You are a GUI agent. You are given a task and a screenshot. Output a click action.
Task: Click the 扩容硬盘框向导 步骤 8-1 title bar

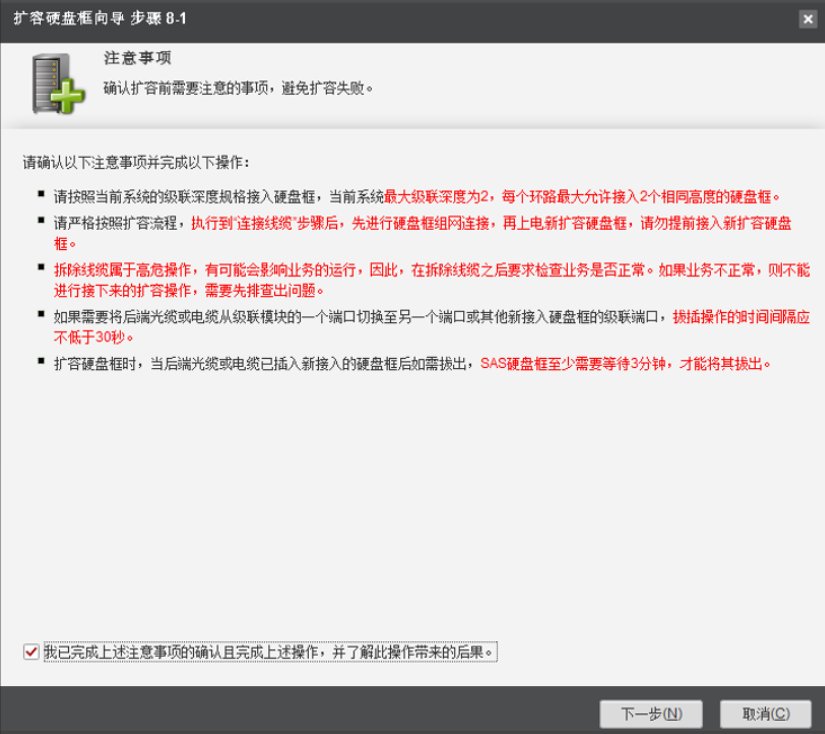tap(100, 18)
